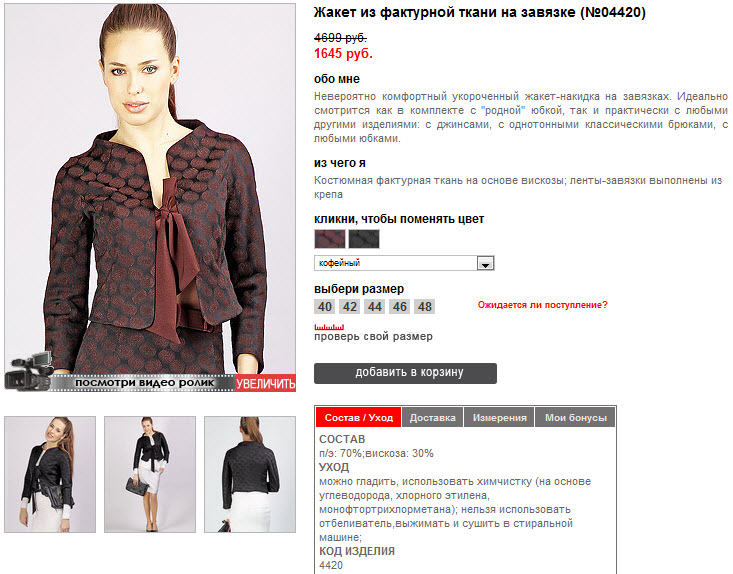
Task: Open the color dropdown arrow next to кофейный
Action: (485, 263)
